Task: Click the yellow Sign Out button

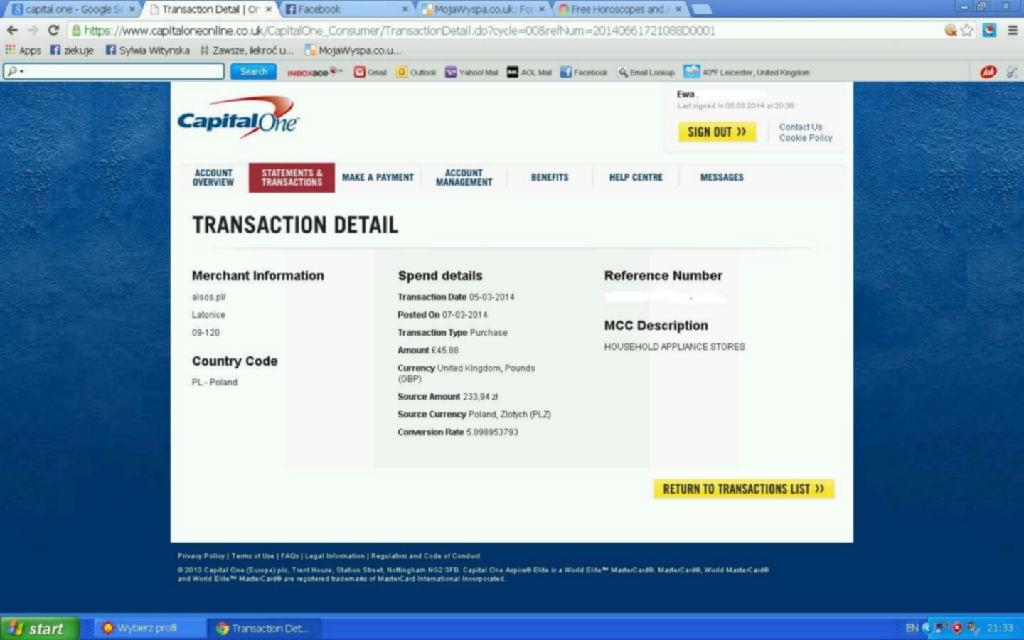Action: tap(717, 132)
